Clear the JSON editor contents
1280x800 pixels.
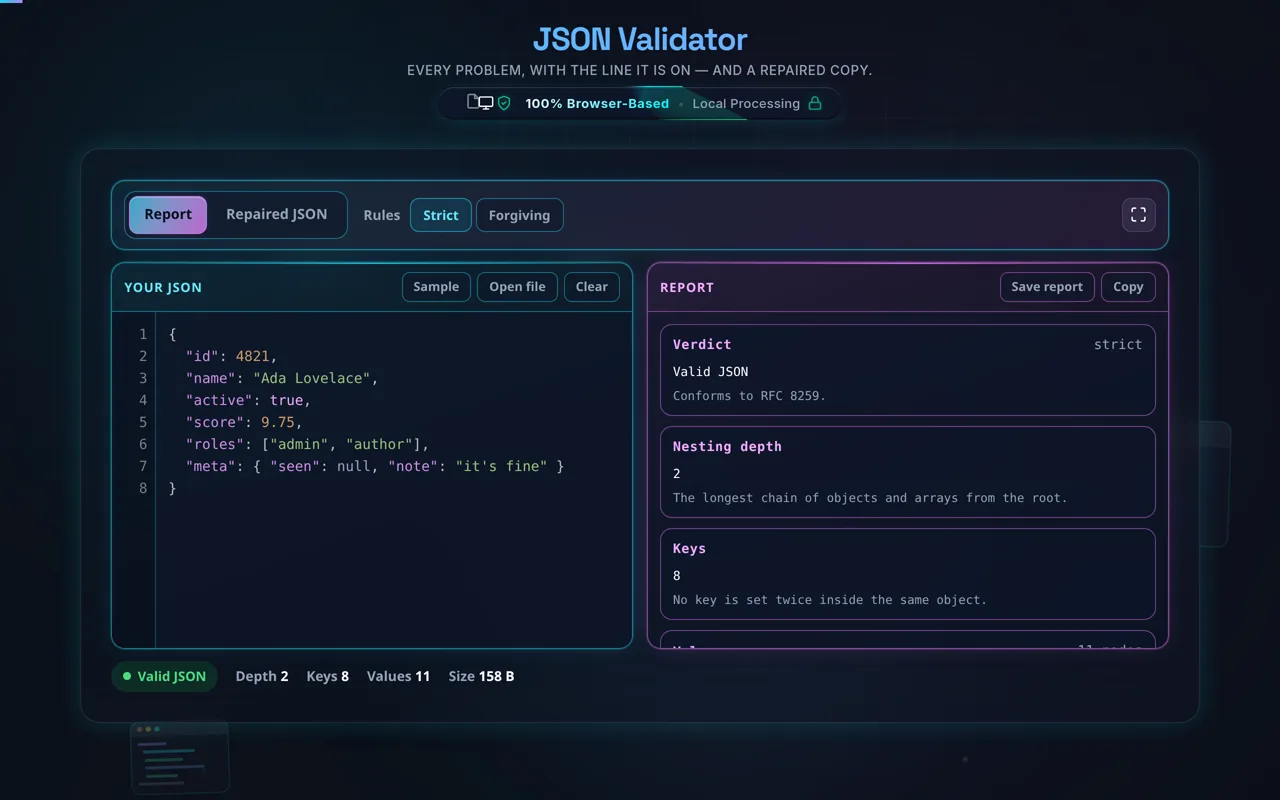(x=592, y=287)
